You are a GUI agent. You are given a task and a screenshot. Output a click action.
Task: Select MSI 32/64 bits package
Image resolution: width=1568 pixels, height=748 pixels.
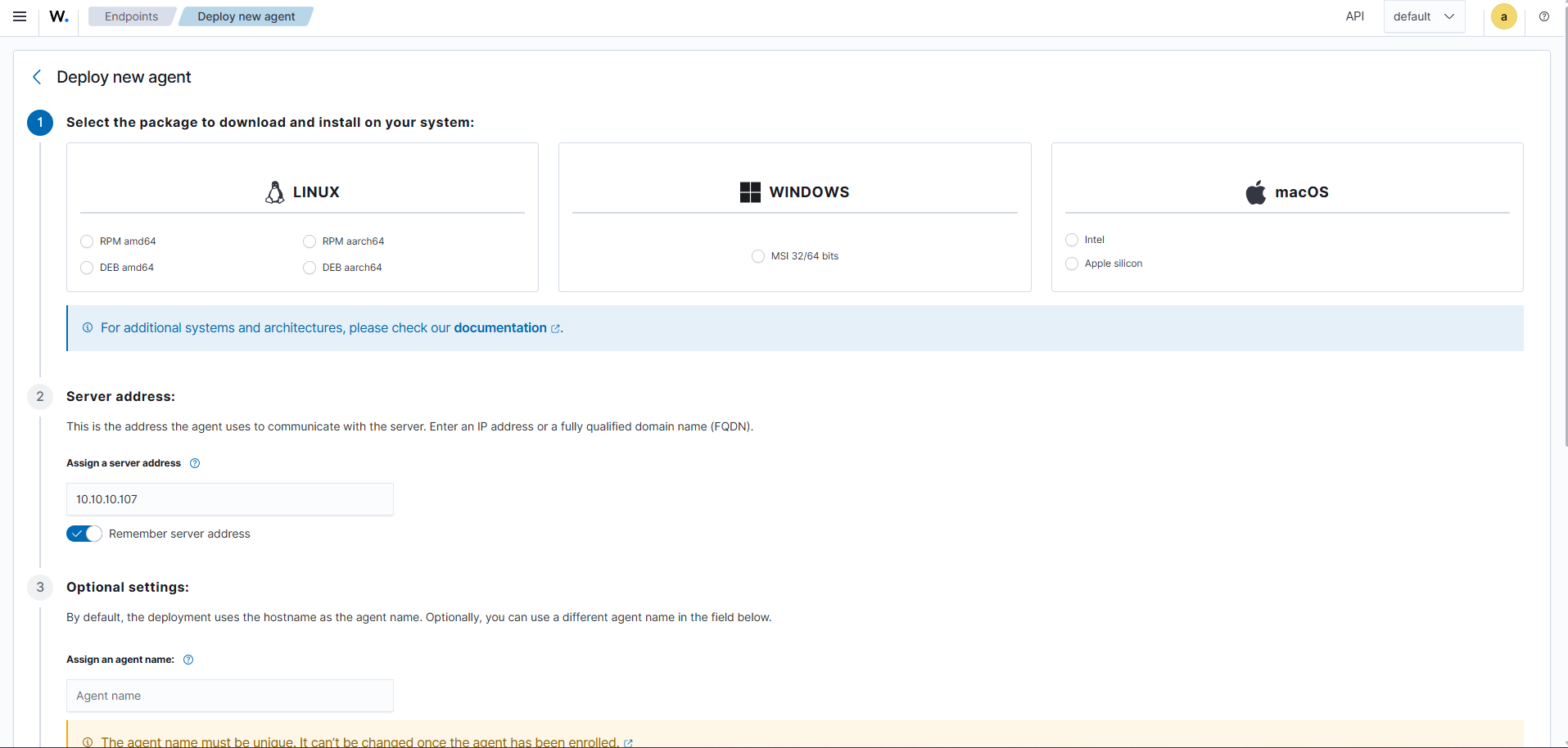click(758, 256)
